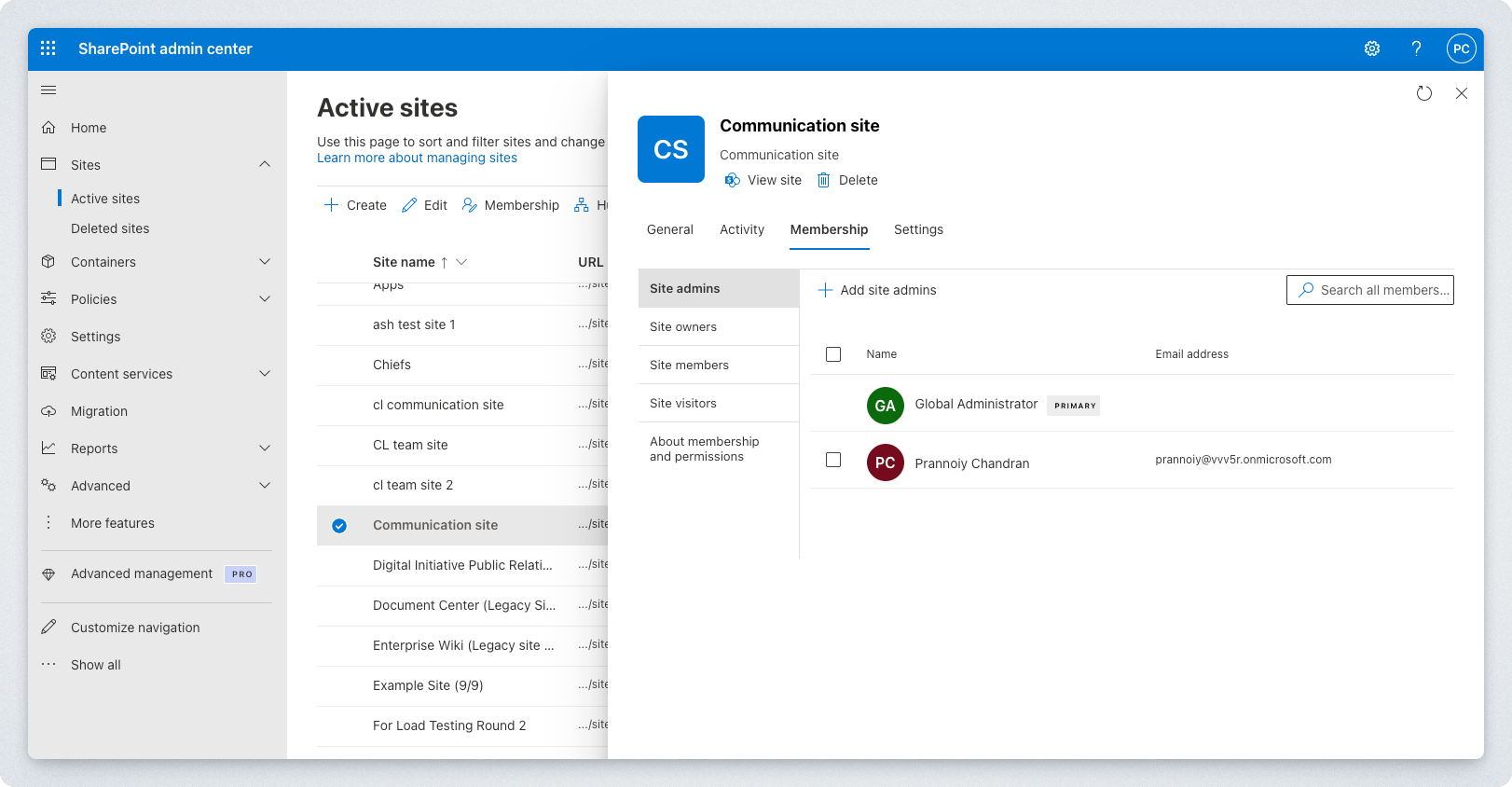Expand the Policies section chevron
The width and height of the screenshot is (1512, 787).
(x=265, y=298)
